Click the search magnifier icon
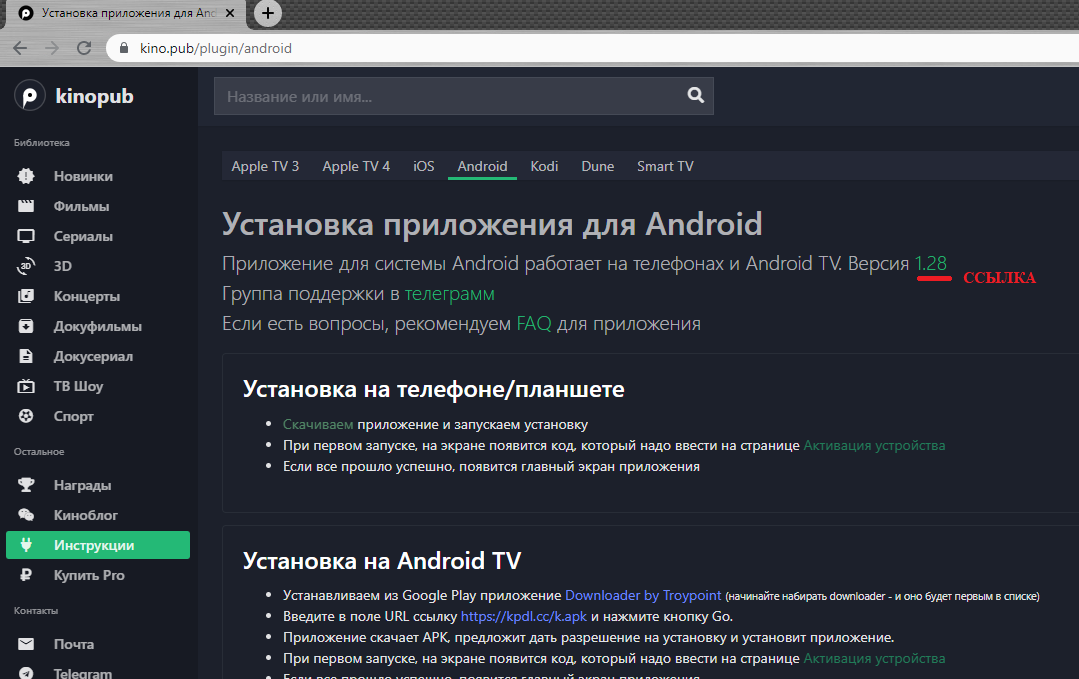 696,96
